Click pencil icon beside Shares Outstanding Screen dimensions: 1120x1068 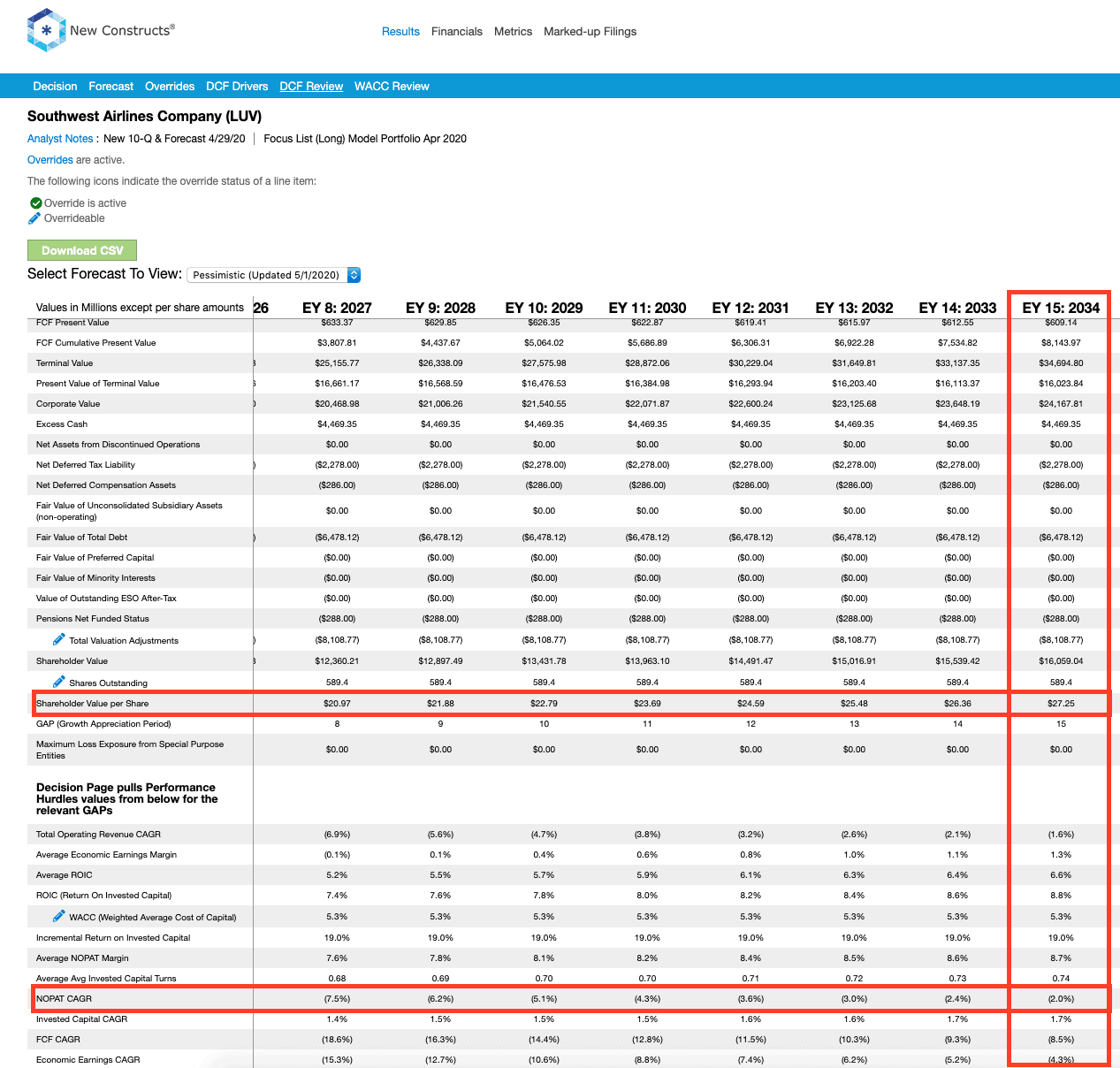click(x=58, y=682)
